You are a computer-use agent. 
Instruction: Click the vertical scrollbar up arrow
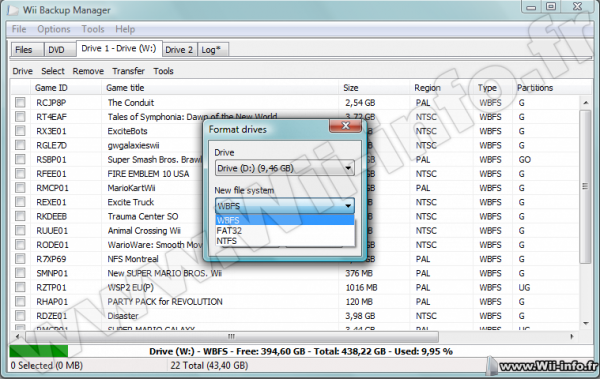click(585, 103)
